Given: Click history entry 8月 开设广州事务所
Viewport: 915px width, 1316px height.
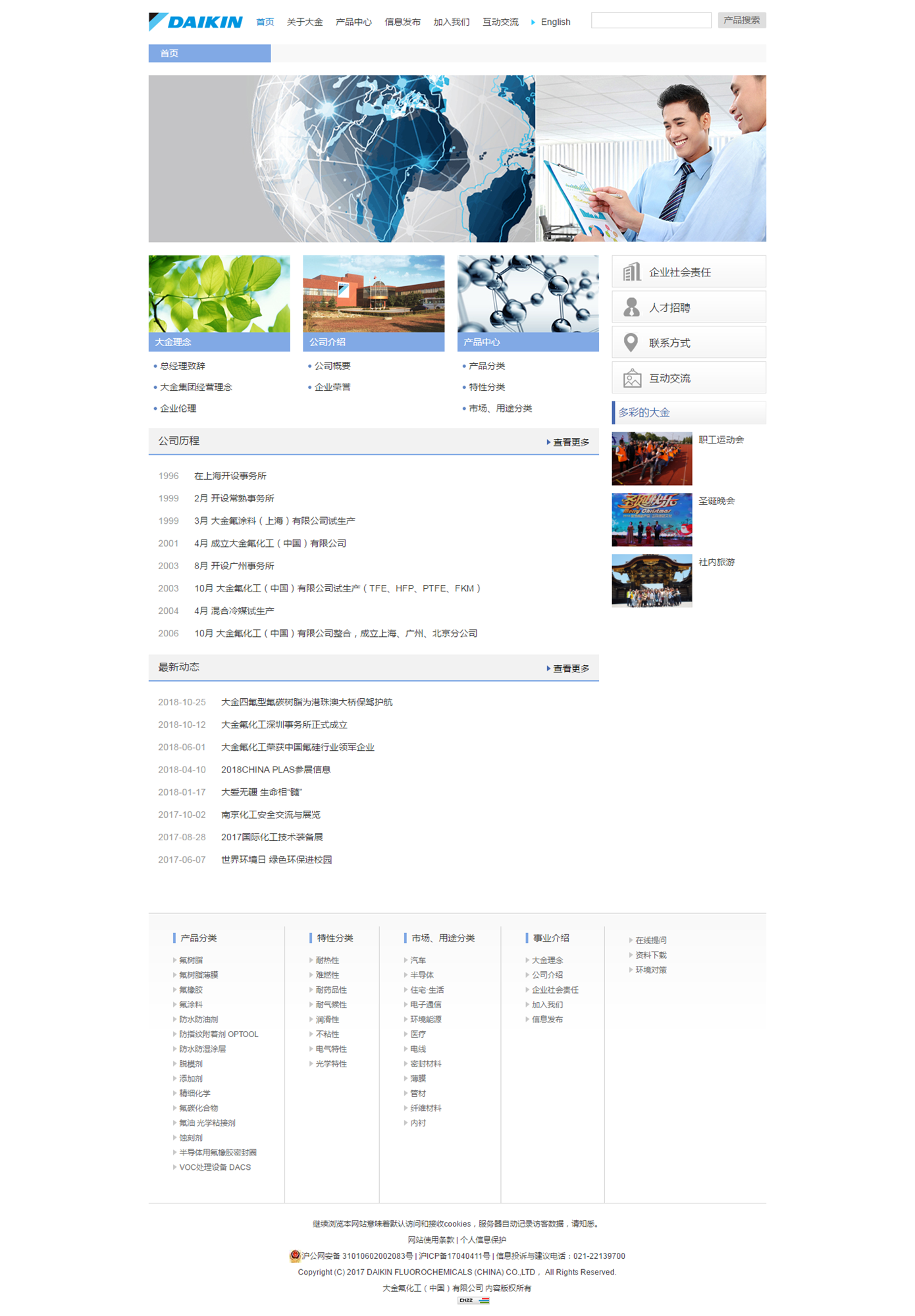Looking at the screenshot, I should click(234, 566).
